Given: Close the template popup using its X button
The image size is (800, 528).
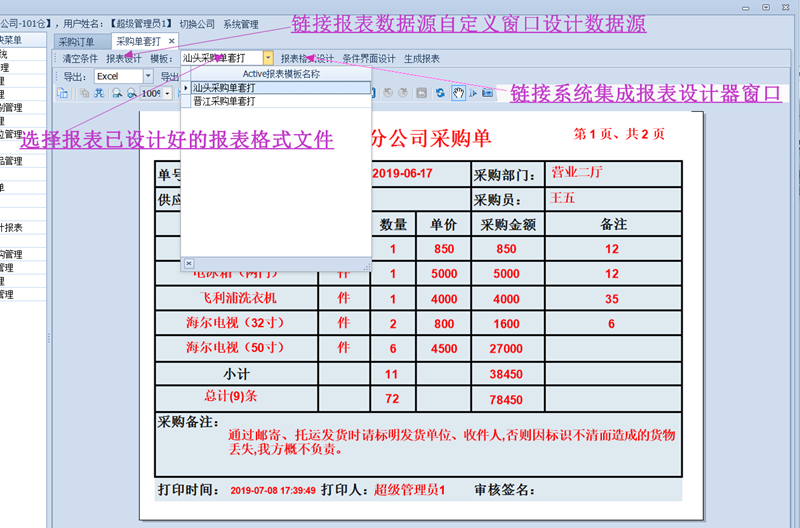Looking at the screenshot, I should (x=189, y=263).
